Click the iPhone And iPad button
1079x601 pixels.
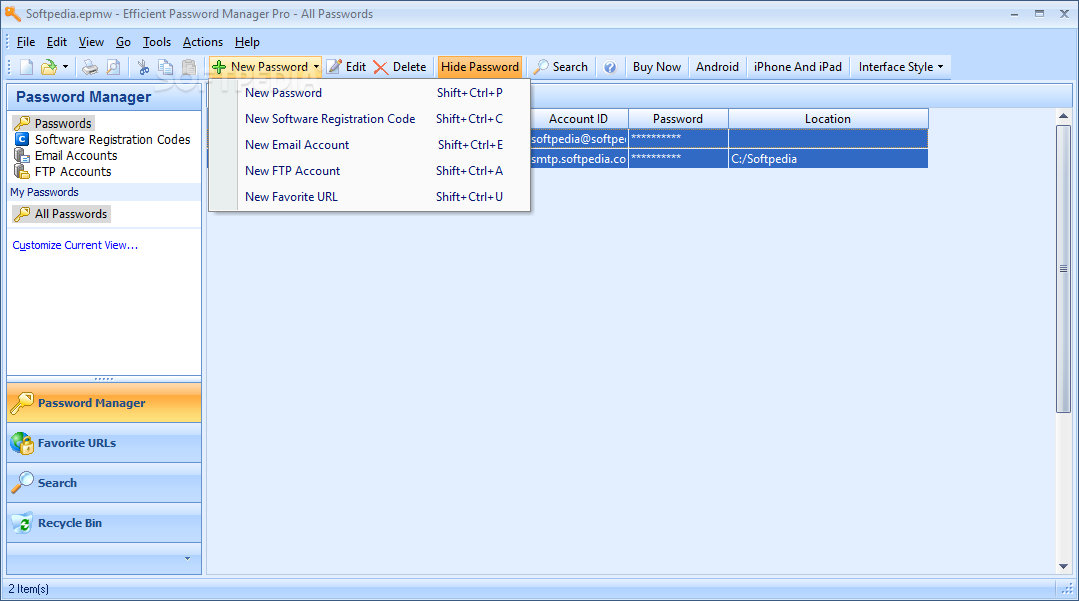[798, 67]
